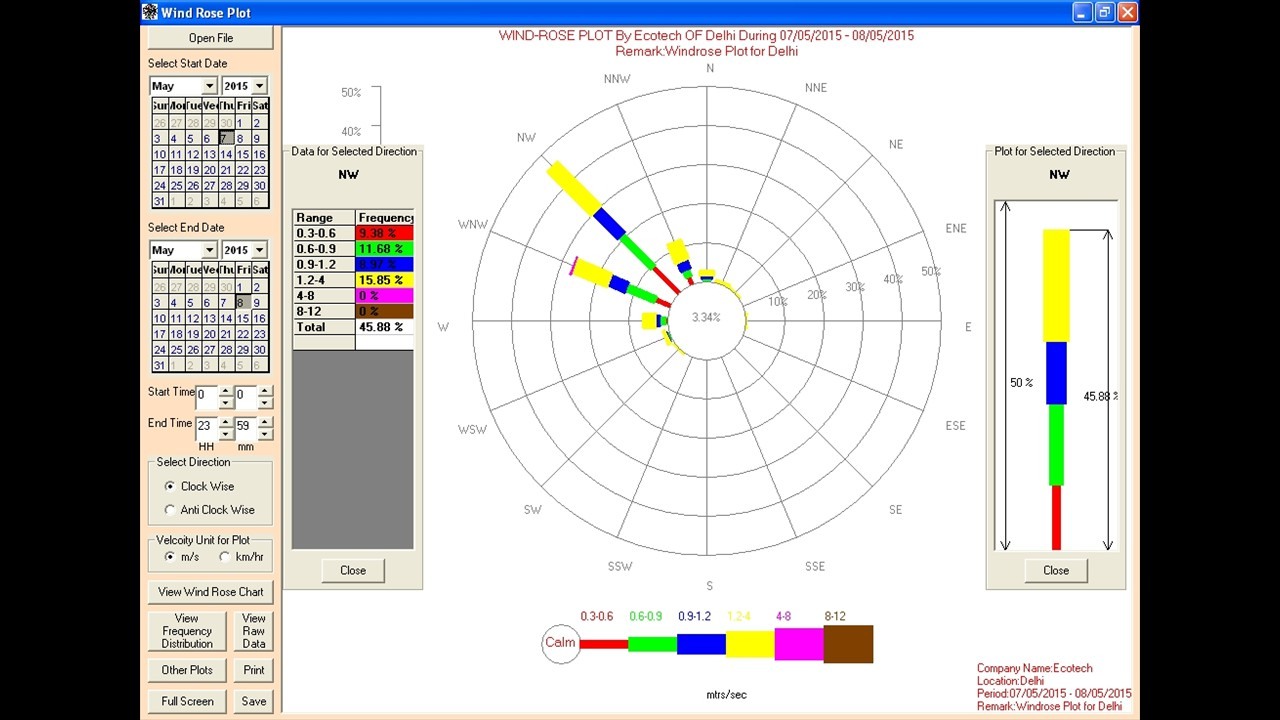Click the blue 0.9-1.2 legend swatch
The width and height of the screenshot is (1280, 720).
[701, 643]
